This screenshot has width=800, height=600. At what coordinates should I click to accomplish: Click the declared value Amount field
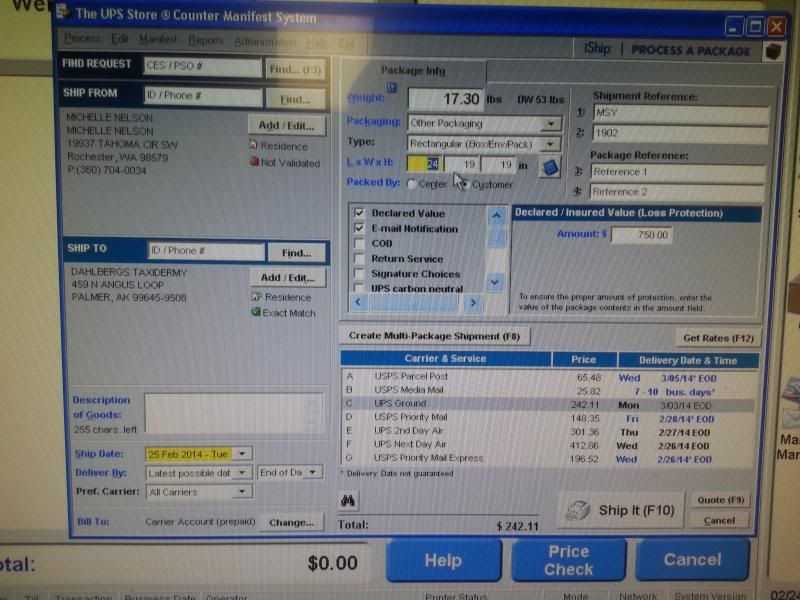pos(641,235)
